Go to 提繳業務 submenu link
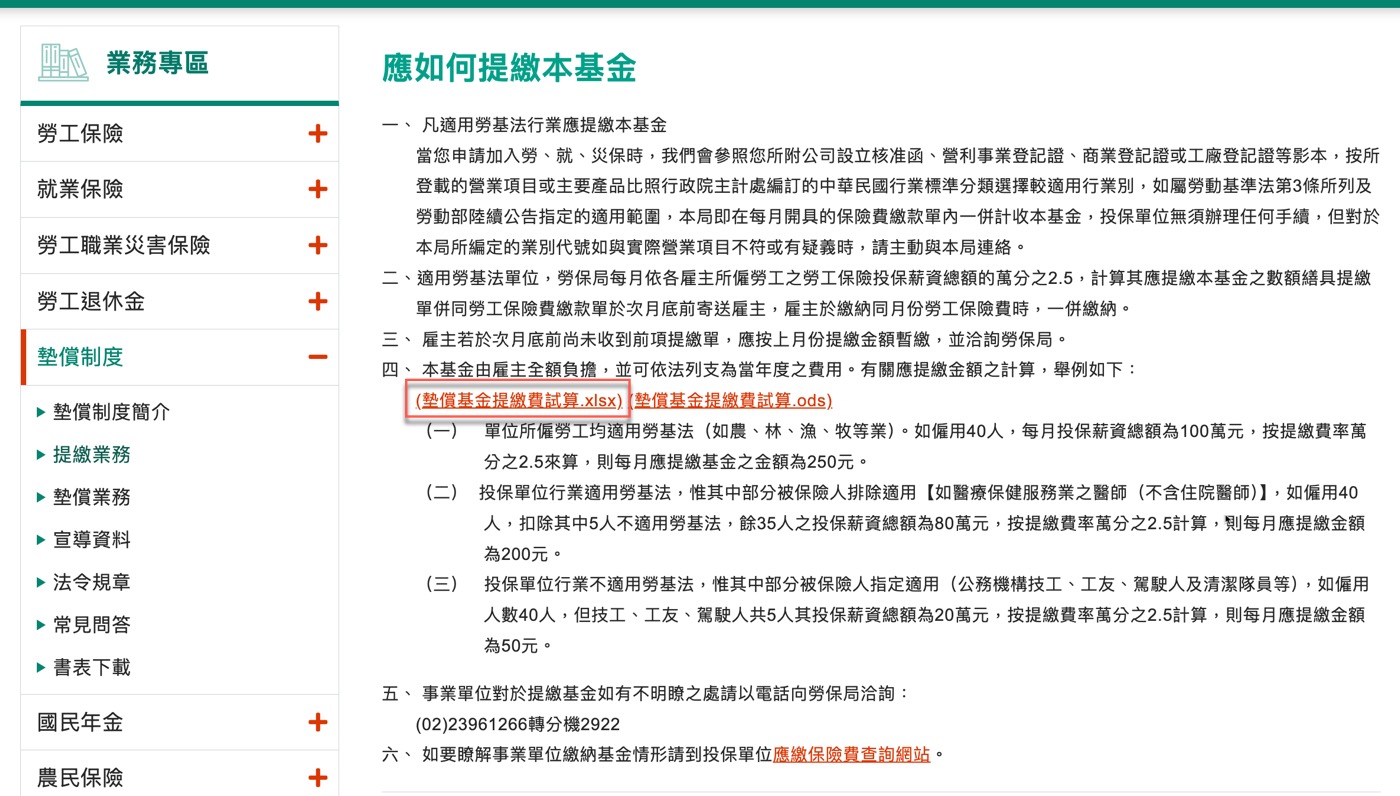 (91, 454)
